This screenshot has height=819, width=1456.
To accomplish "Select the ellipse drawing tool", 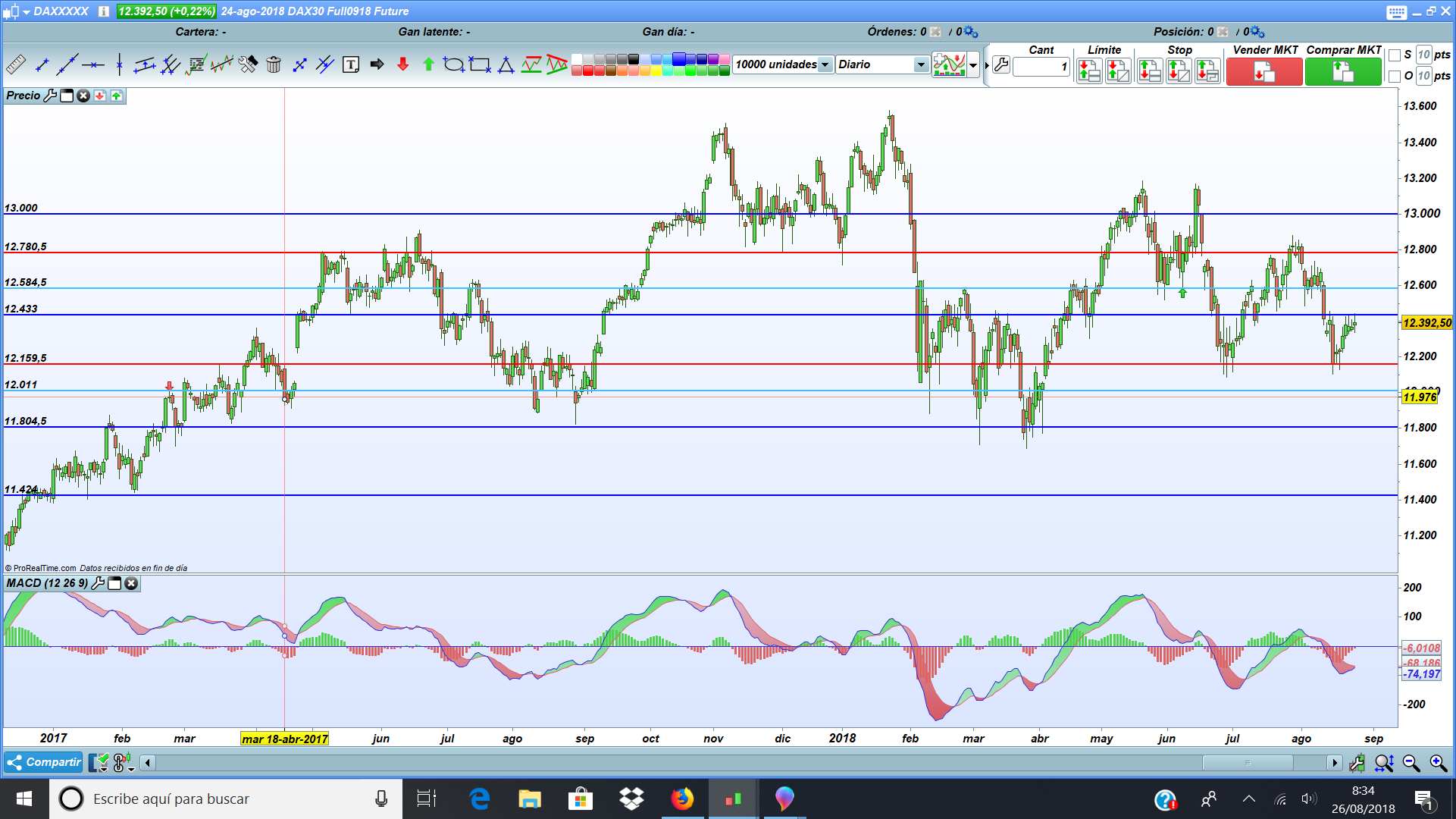I will tap(453, 65).
